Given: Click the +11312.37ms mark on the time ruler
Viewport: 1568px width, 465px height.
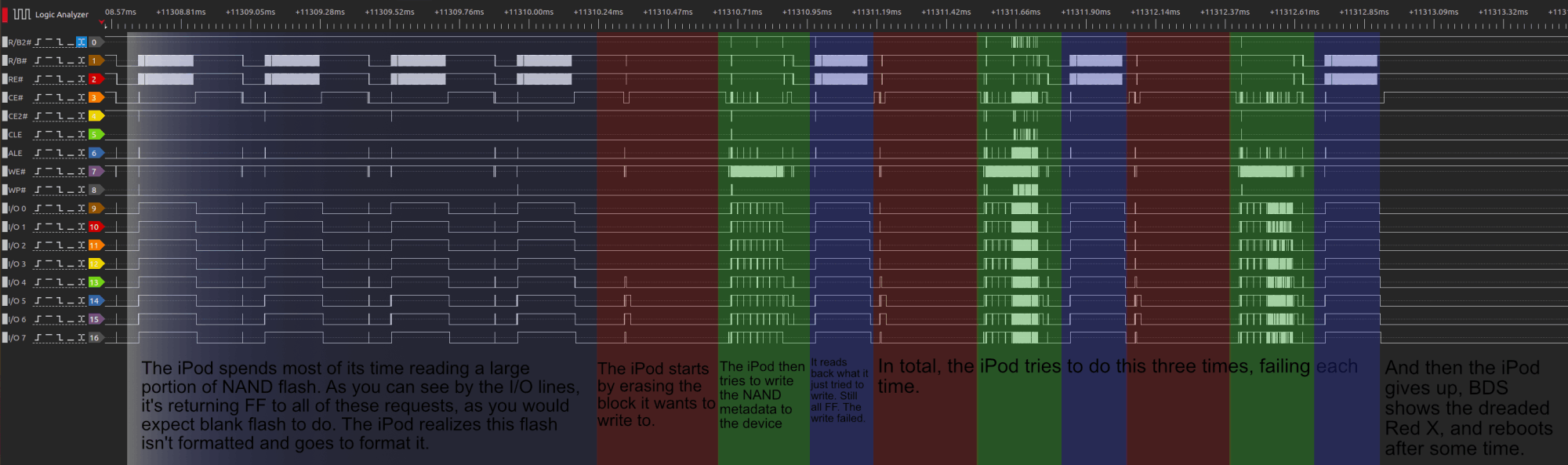Looking at the screenshot, I should 1225,12.
